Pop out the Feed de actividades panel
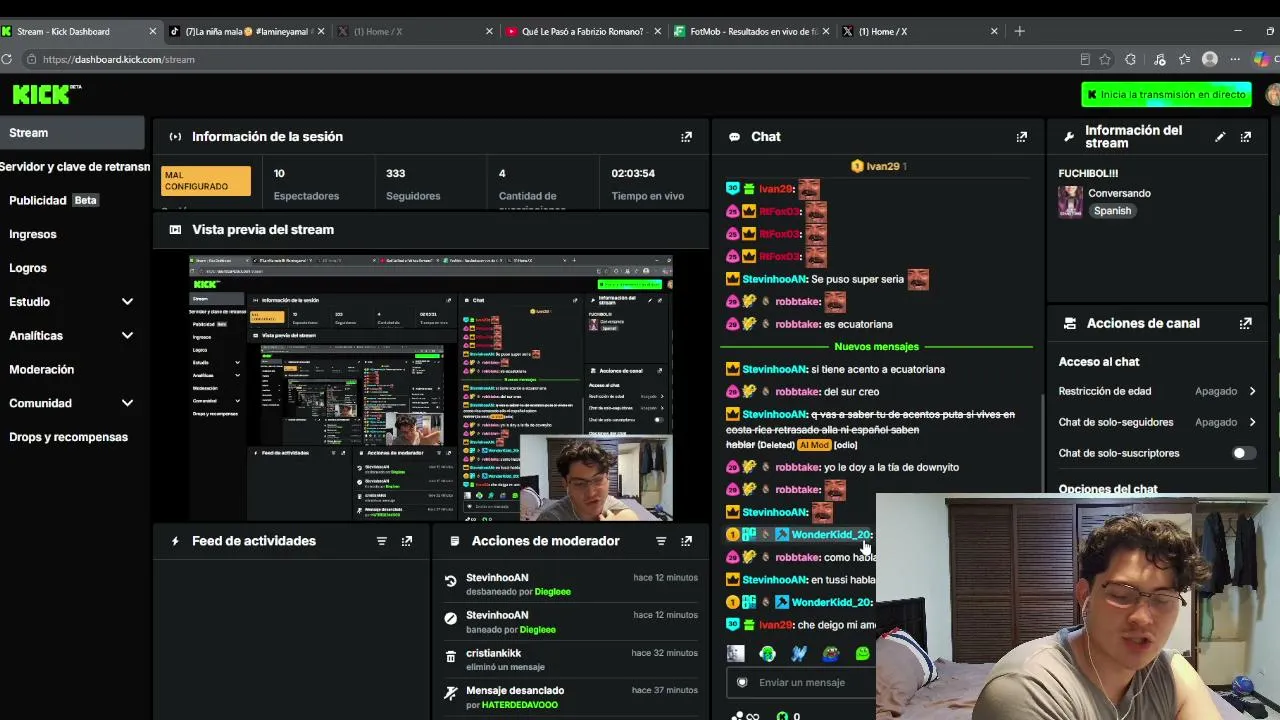This screenshot has height=720, width=1280. 406,541
